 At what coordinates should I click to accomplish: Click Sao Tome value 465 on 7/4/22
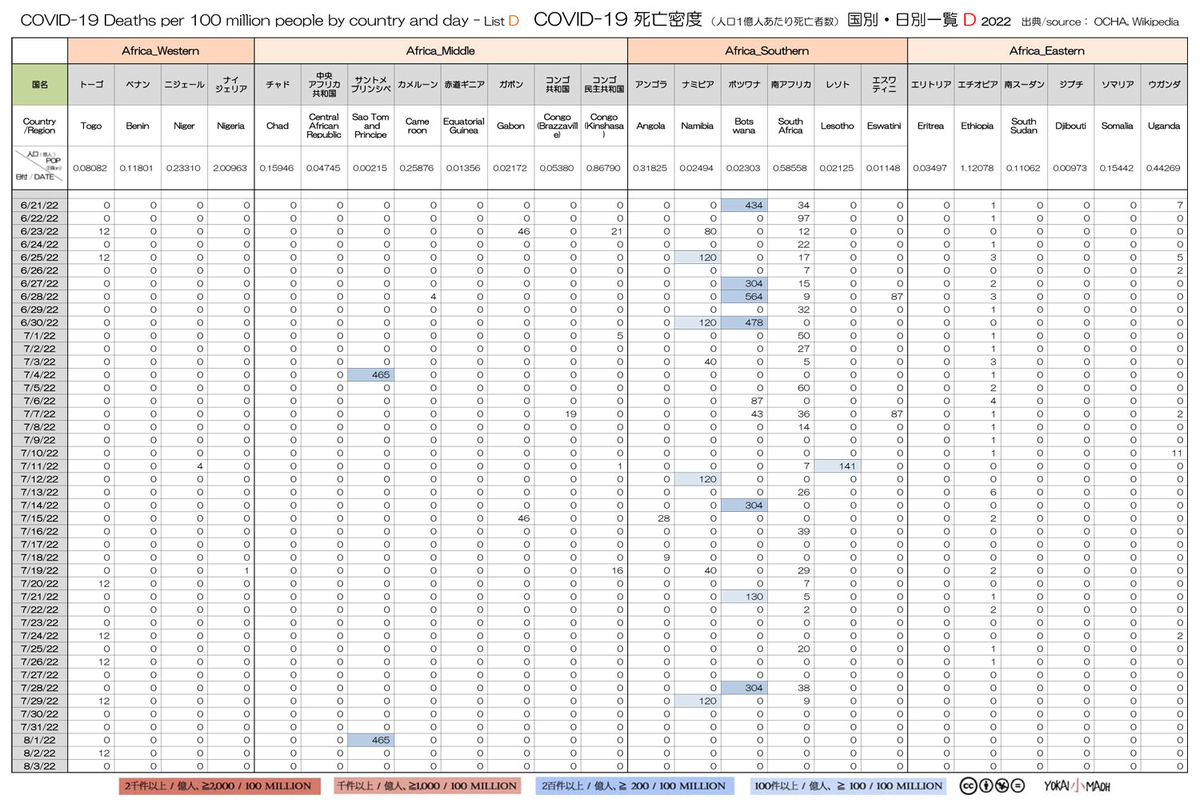(x=371, y=374)
